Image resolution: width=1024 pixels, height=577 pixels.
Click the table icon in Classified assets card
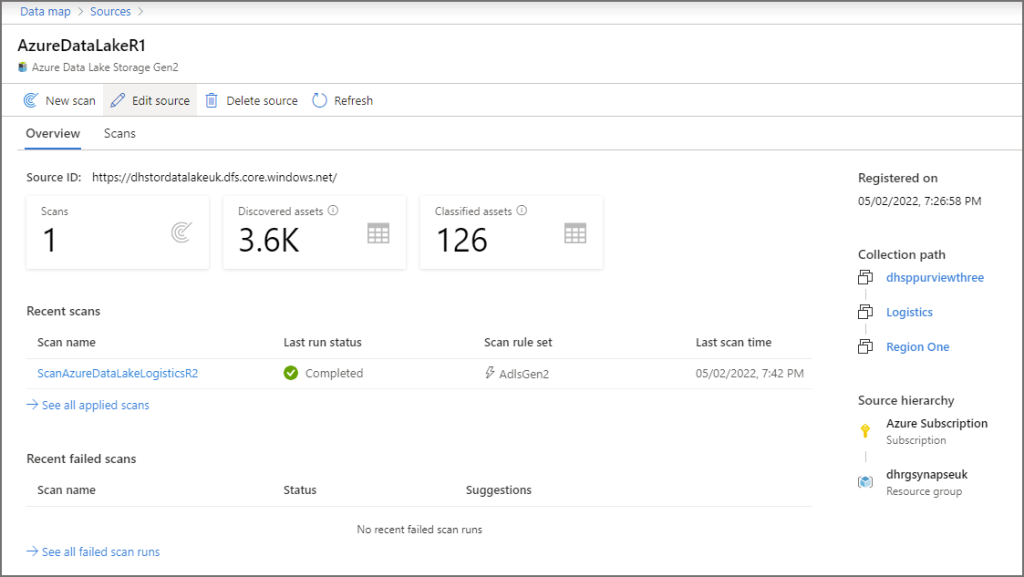(575, 233)
